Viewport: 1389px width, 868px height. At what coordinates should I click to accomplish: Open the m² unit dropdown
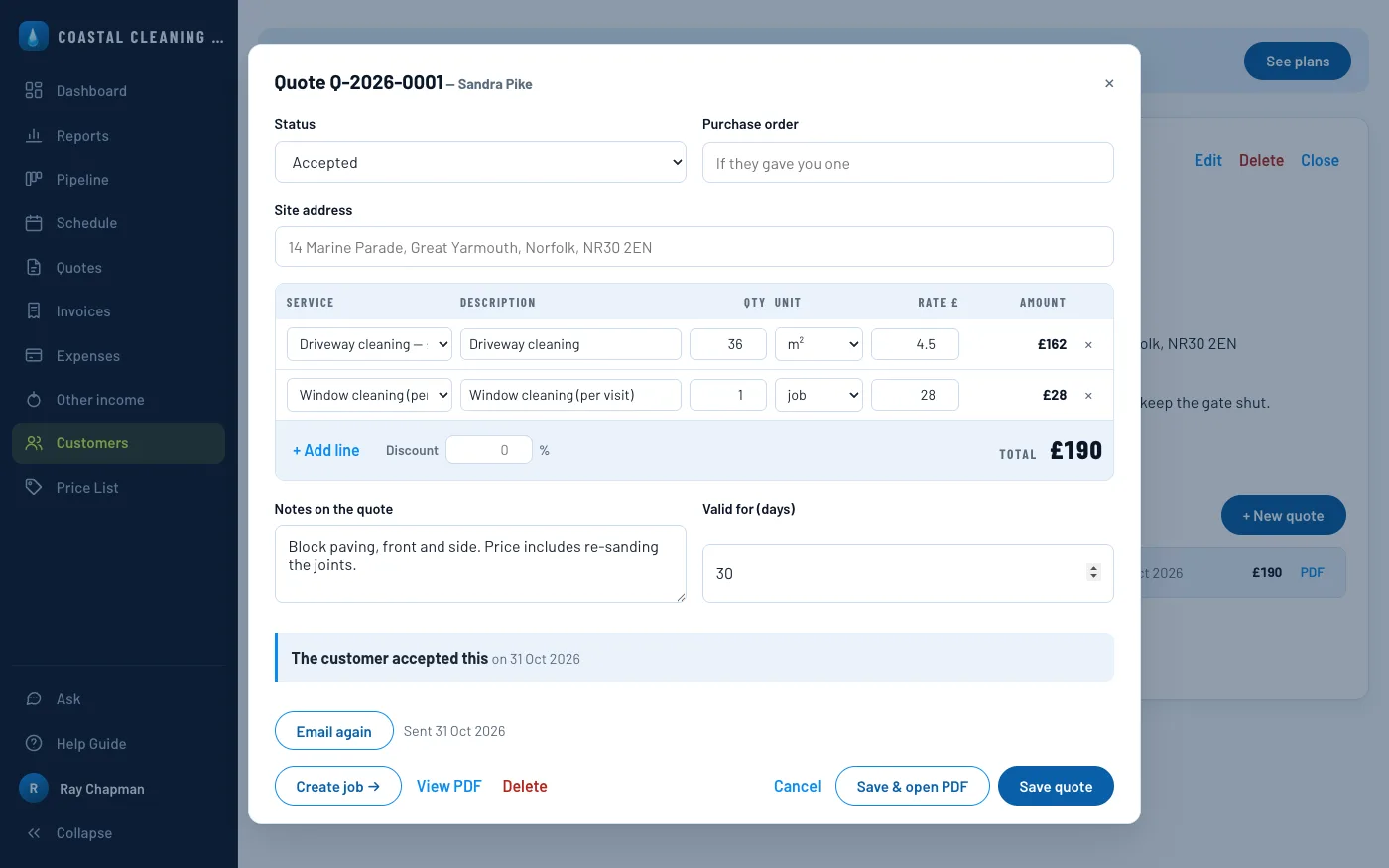(x=819, y=344)
